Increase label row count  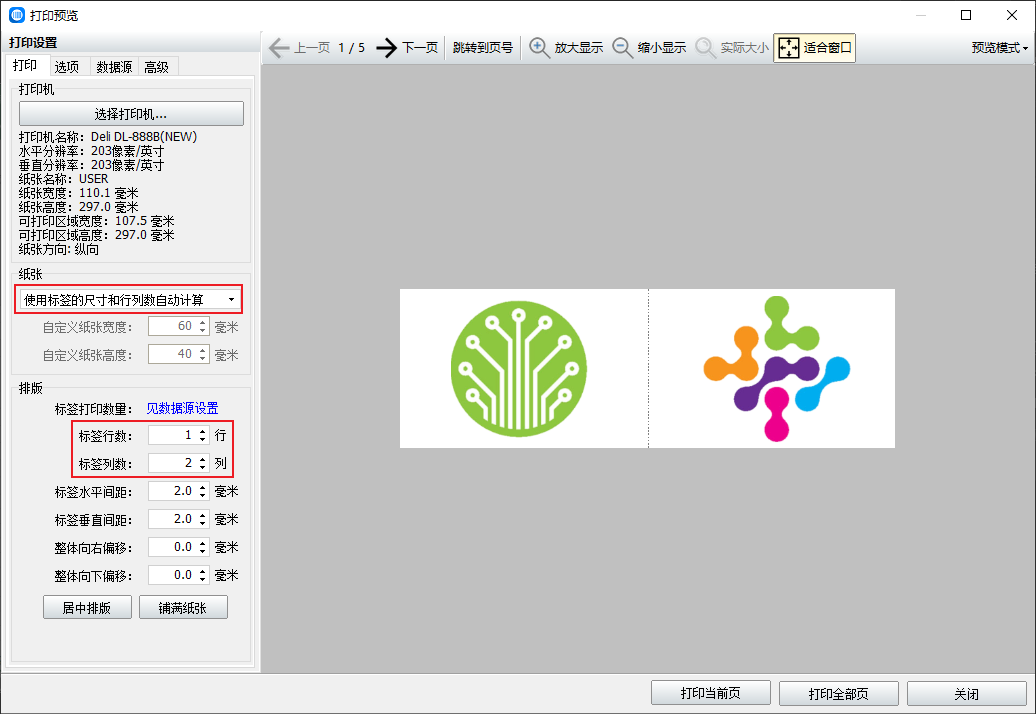203,431
